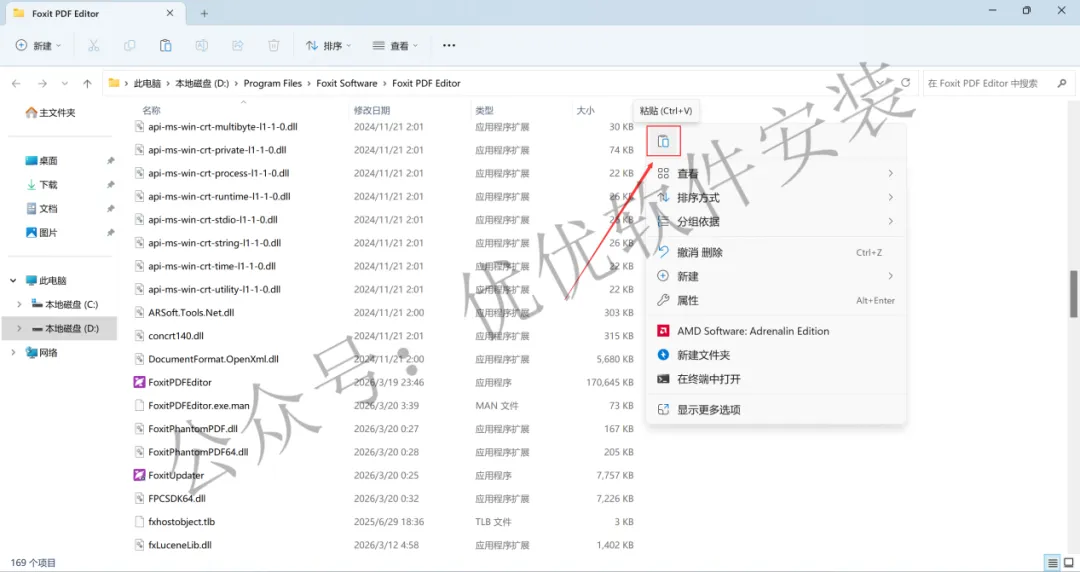
Task: Choose Show more options (显示更多选项)
Action: pos(776,410)
